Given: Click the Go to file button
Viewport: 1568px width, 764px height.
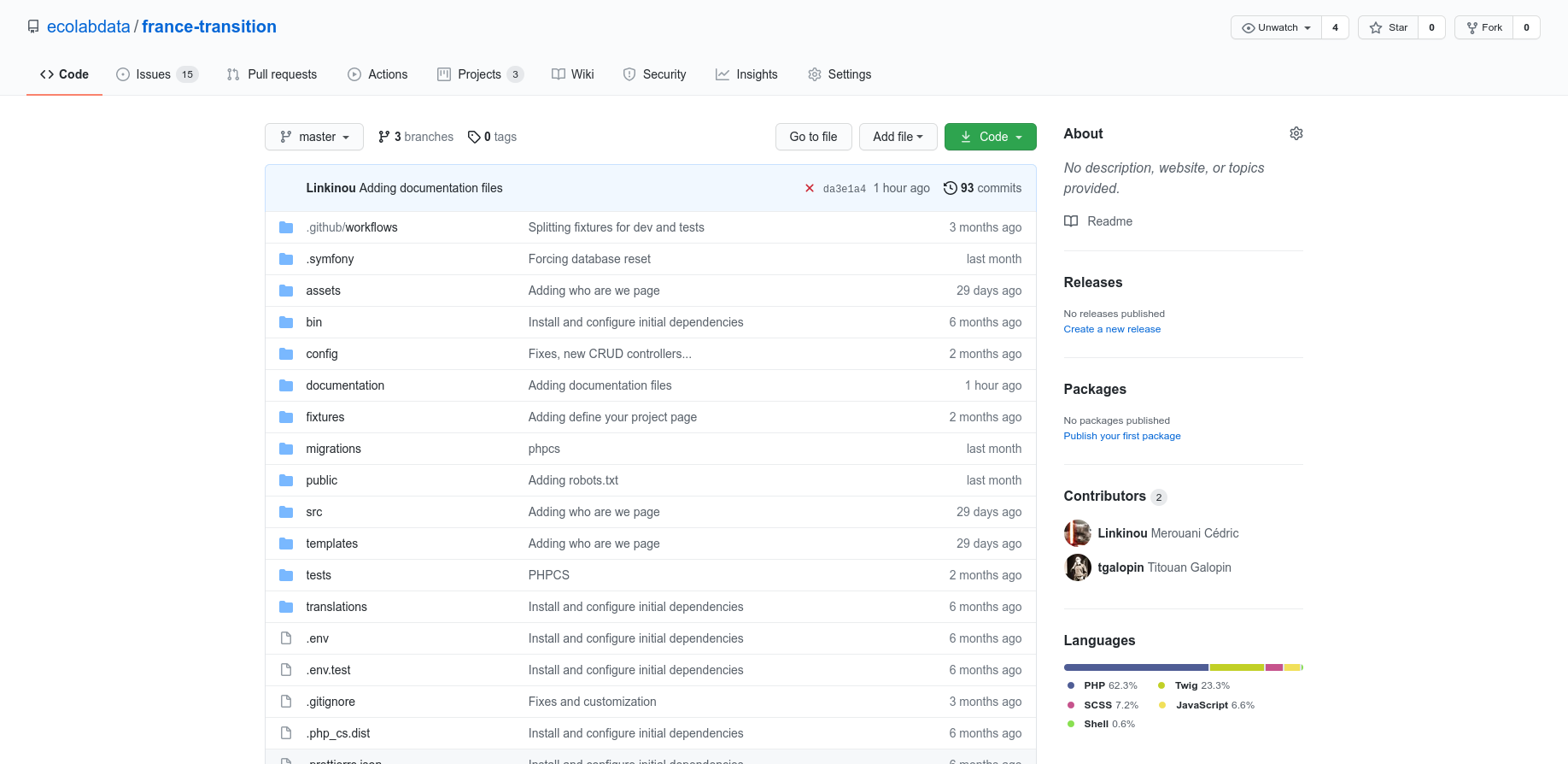Looking at the screenshot, I should tap(813, 137).
